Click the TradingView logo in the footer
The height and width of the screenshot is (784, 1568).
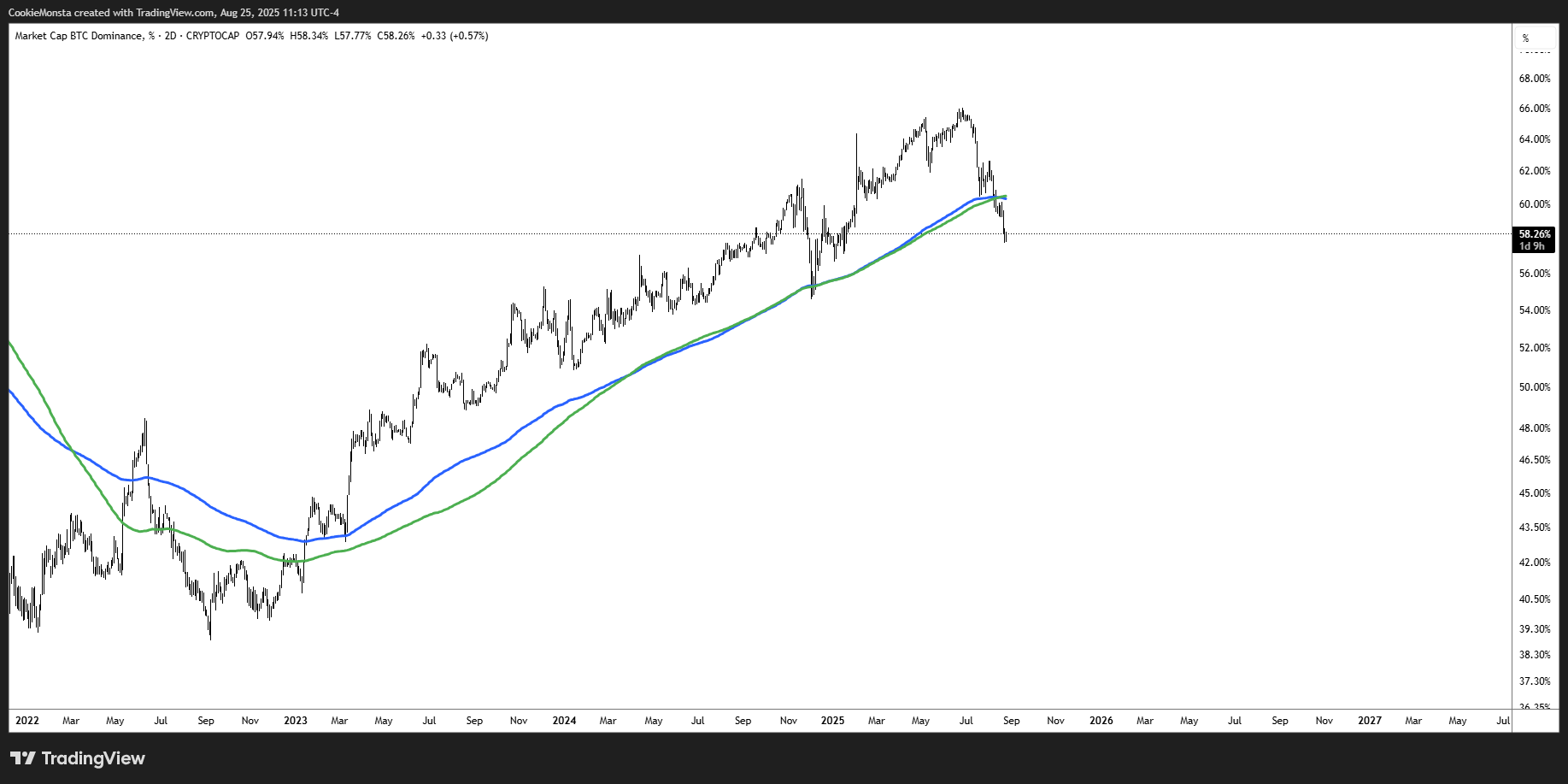coord(78,758)
